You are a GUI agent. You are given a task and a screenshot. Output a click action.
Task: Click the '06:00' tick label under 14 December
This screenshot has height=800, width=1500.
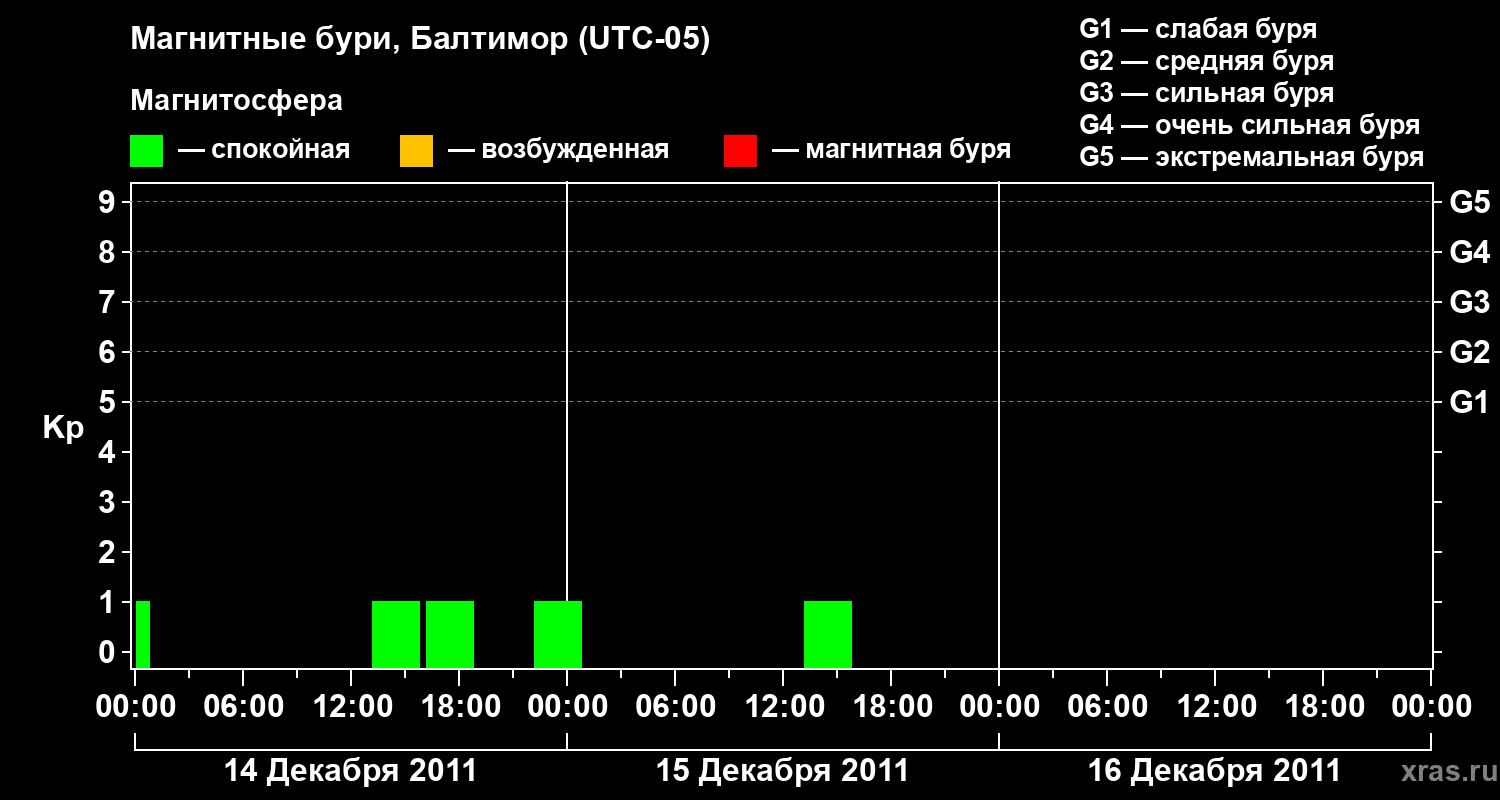pyautogui.click(x=243, y=706)
